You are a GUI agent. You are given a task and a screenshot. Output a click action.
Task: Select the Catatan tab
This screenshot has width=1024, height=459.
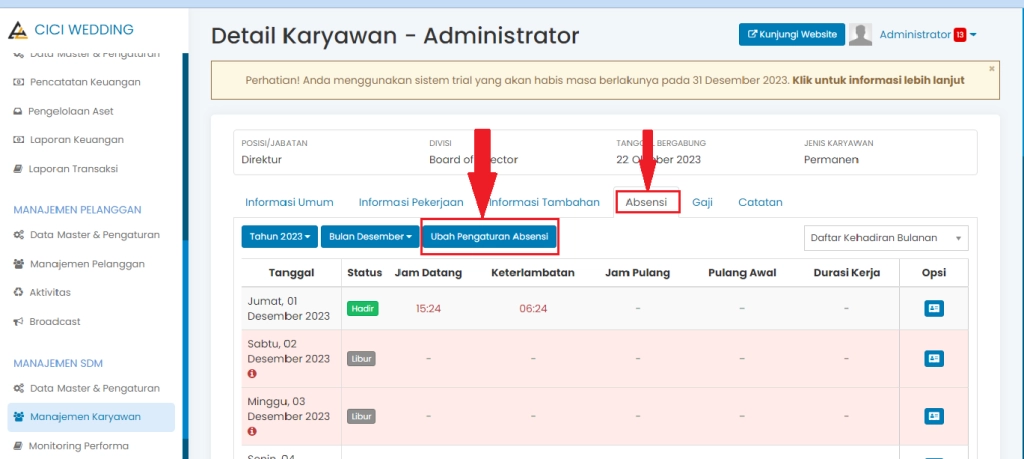click(760, 202)
